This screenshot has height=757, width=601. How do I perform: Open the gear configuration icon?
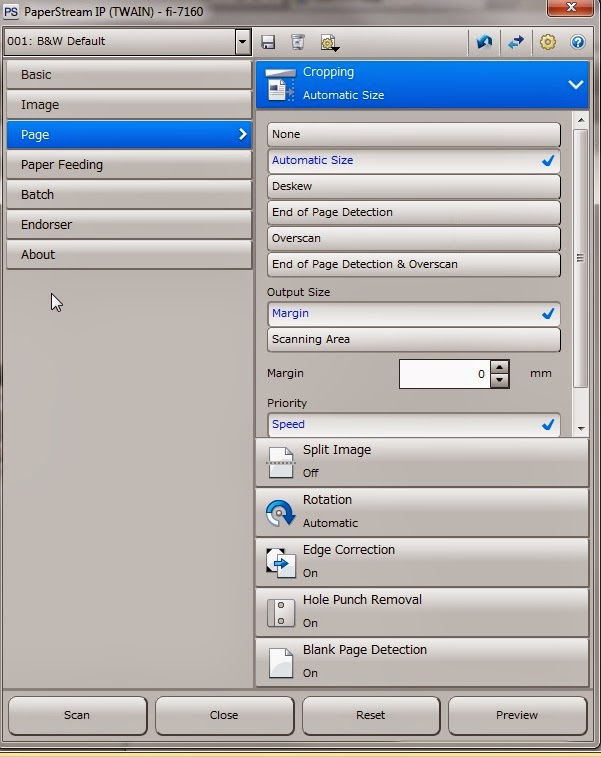point(547,42)
